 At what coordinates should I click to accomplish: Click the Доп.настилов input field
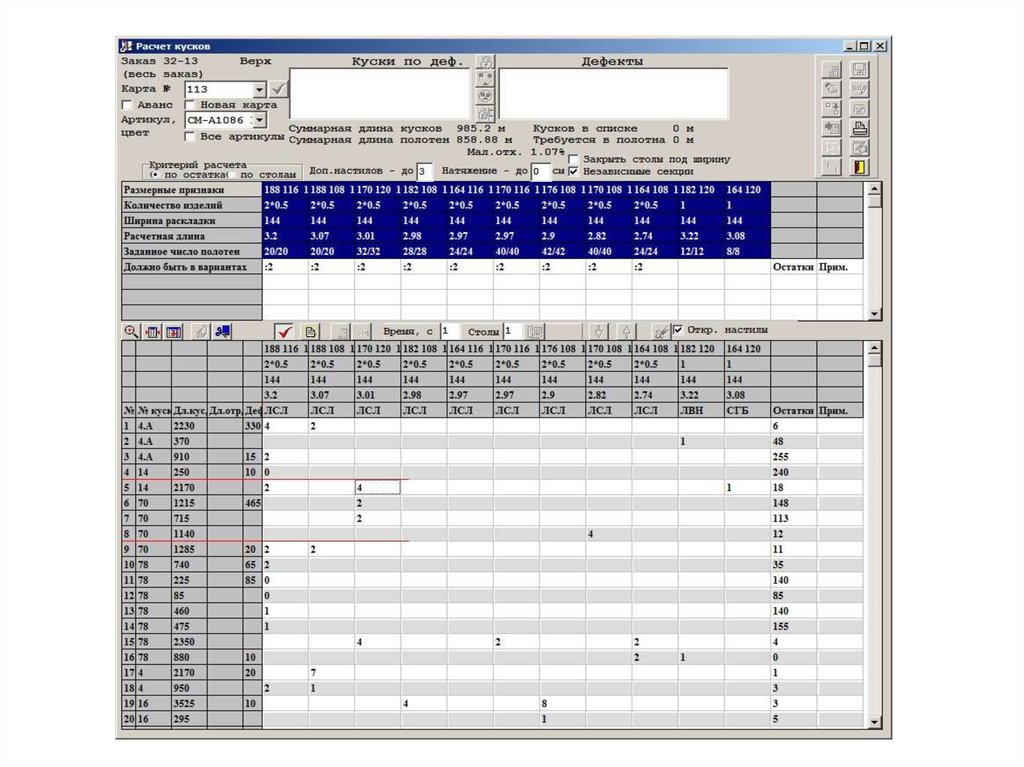coord(423,171)
